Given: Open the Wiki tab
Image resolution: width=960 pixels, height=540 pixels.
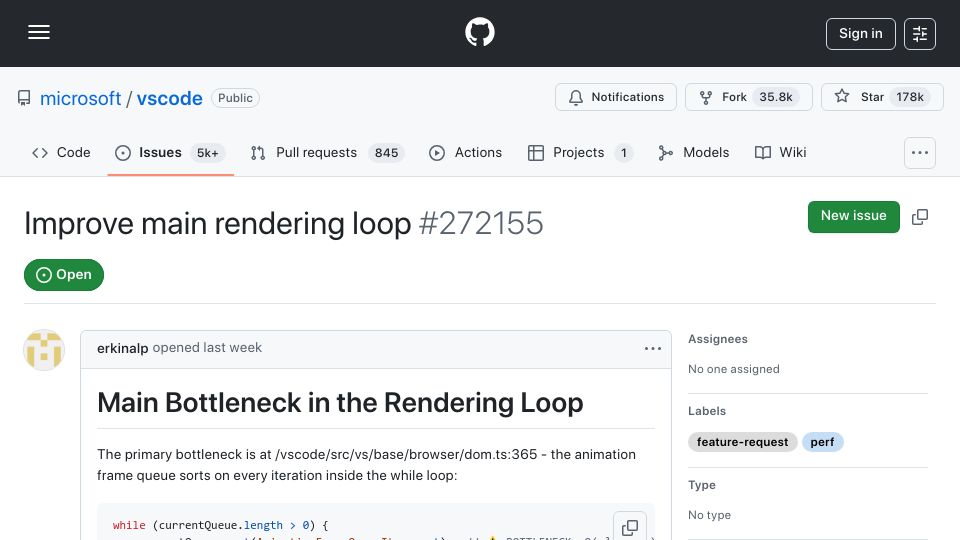Looking at the screenshot, I should (781, 152).
